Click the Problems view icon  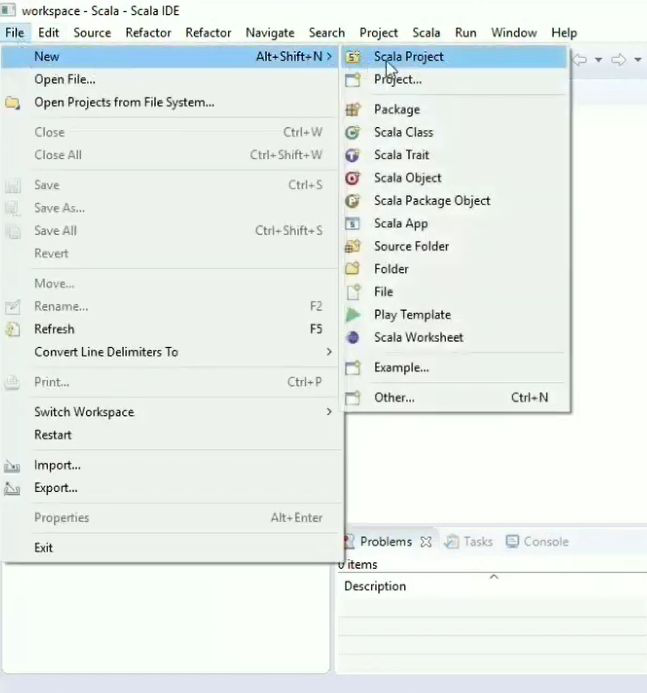click(349, 541)
